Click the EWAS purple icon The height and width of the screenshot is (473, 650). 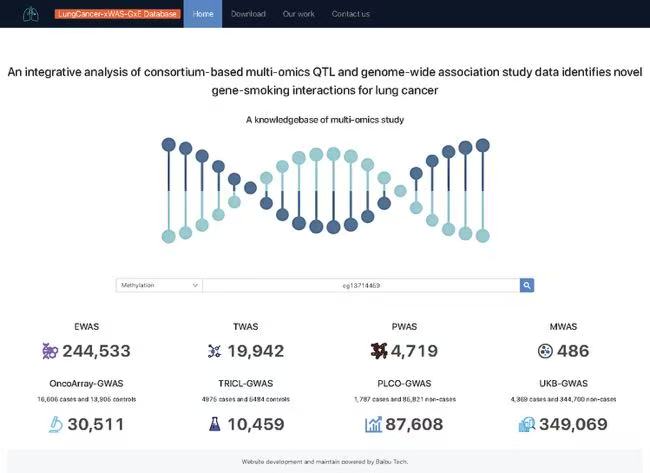(x=50, y=351)
